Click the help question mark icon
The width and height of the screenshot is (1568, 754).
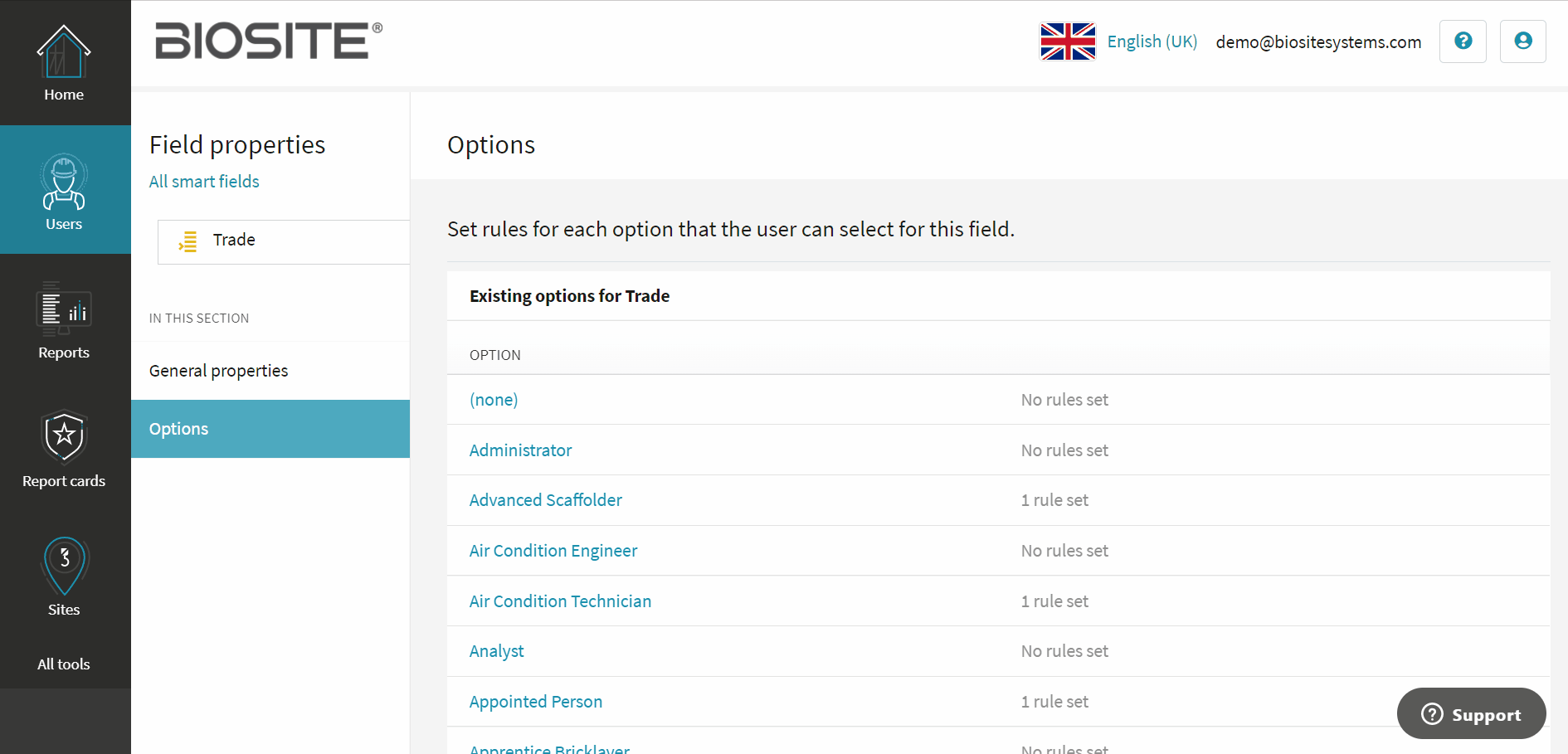[x=1463, y=41]
